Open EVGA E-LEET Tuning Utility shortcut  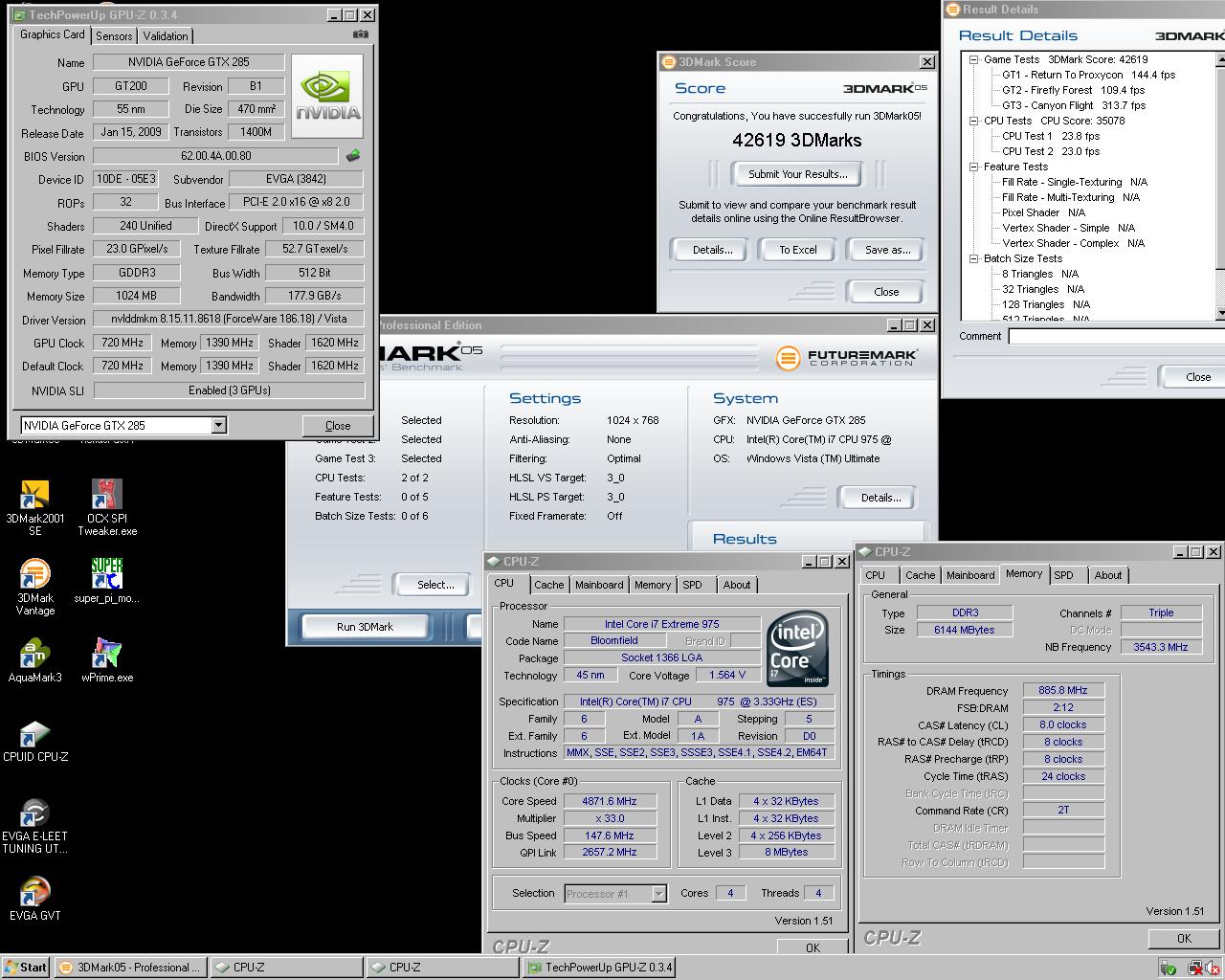[35, 826]
